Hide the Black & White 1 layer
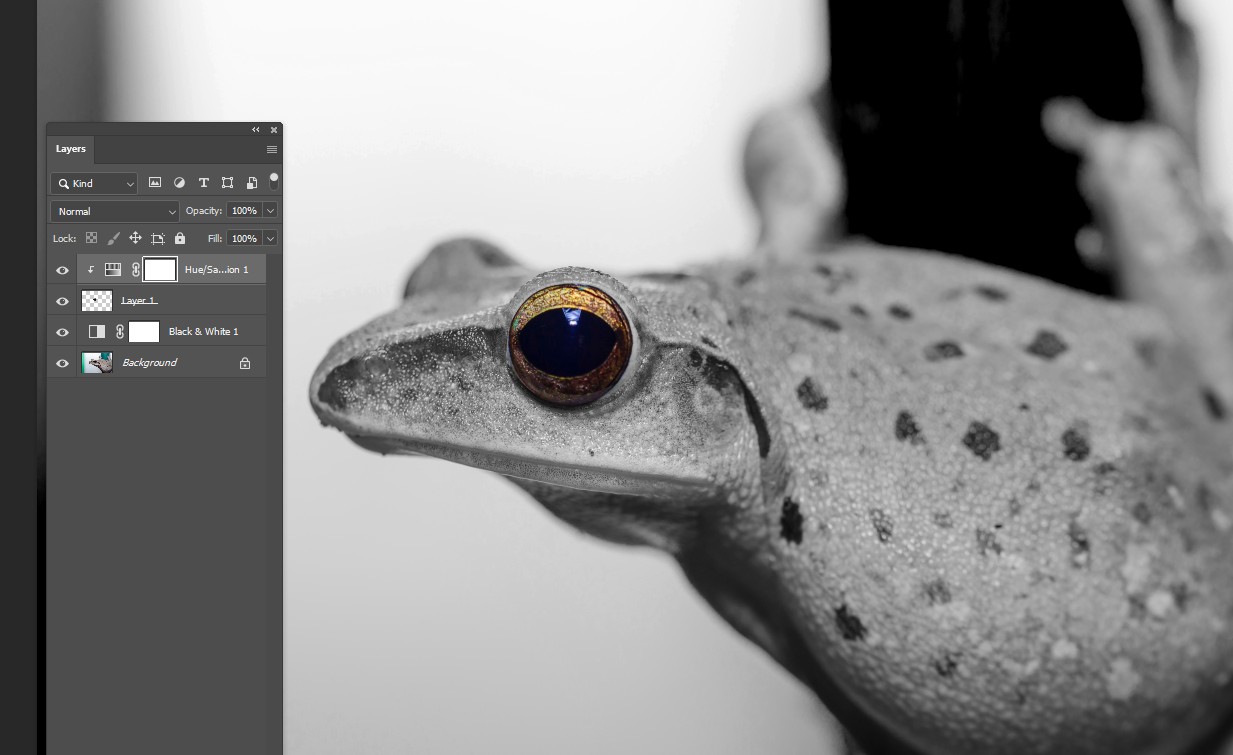The width and height of the screenshot is (1233, 755). (62, 332)
